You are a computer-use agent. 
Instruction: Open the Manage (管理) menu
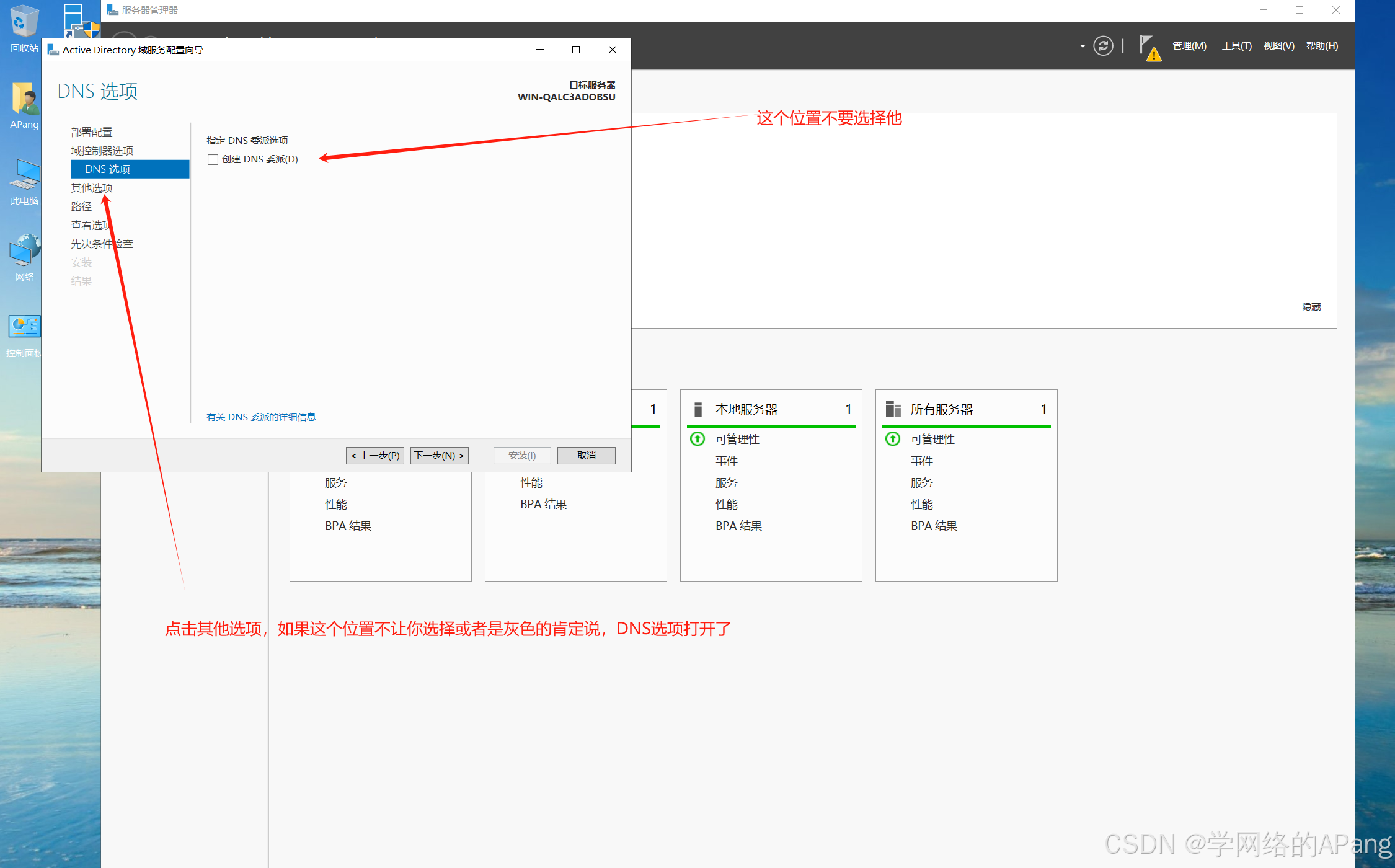(1189, 46)
